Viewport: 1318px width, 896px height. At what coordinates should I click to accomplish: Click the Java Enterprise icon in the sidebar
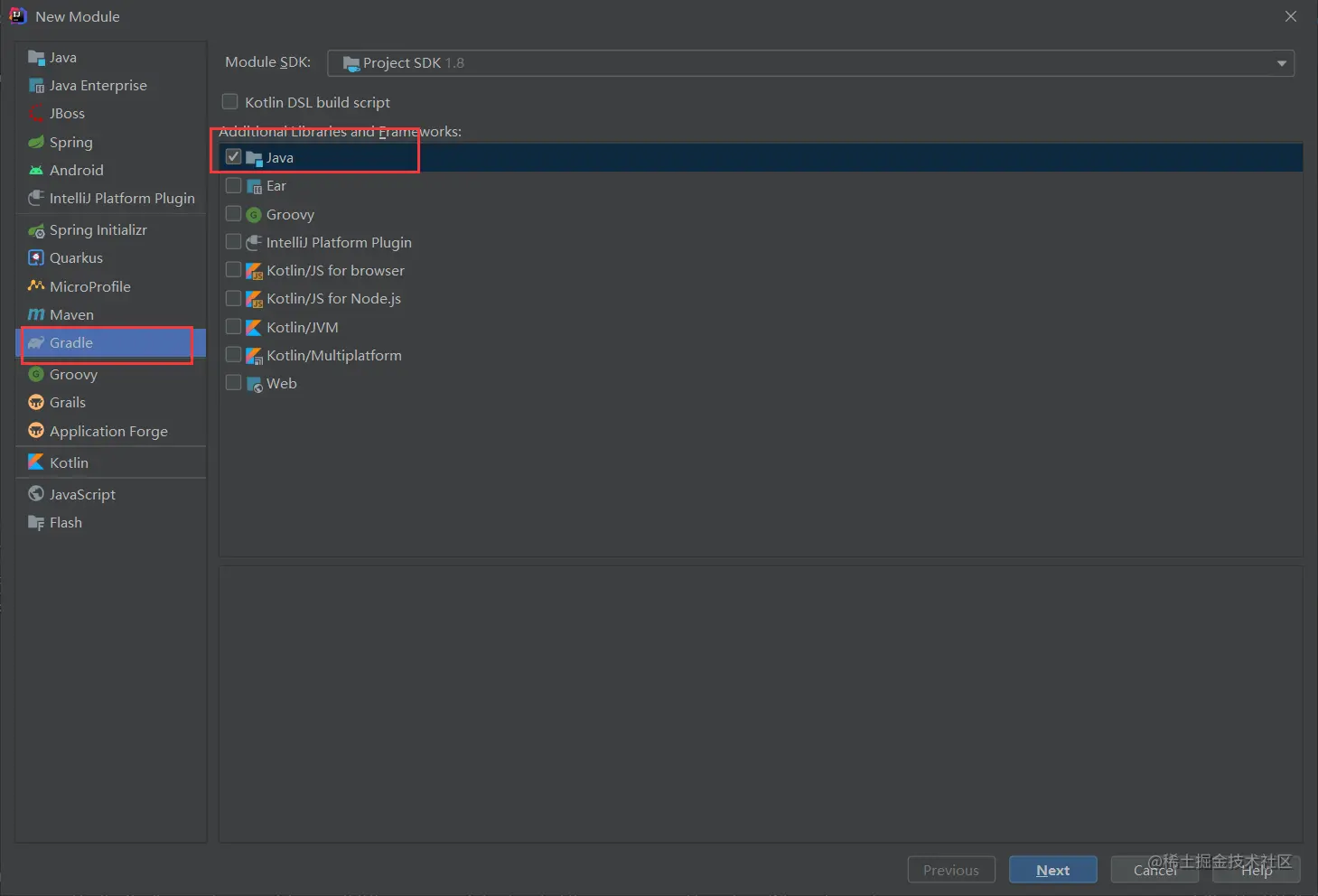tap(36, 86)
